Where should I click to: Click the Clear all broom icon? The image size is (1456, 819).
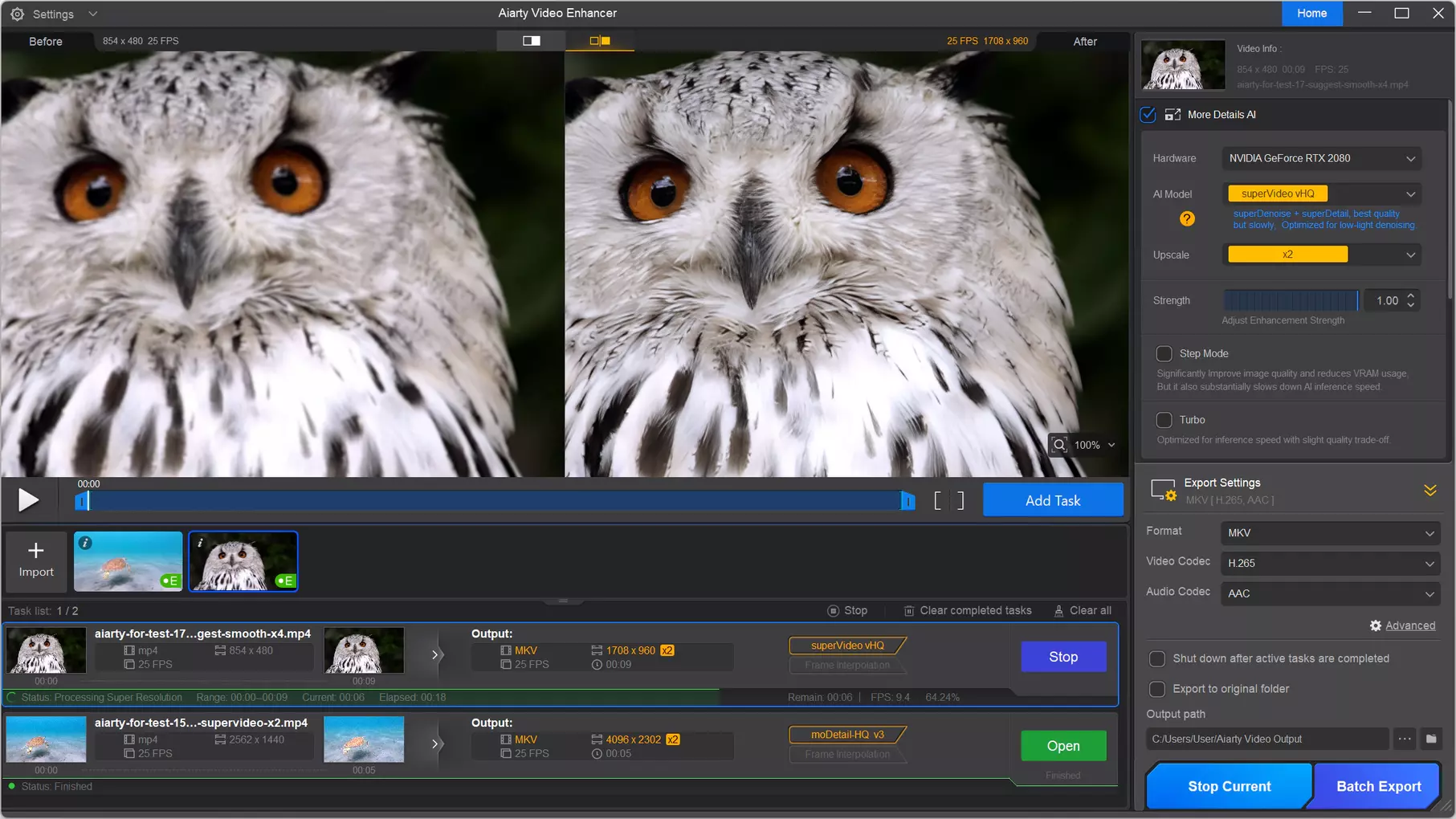(1058, 610)
